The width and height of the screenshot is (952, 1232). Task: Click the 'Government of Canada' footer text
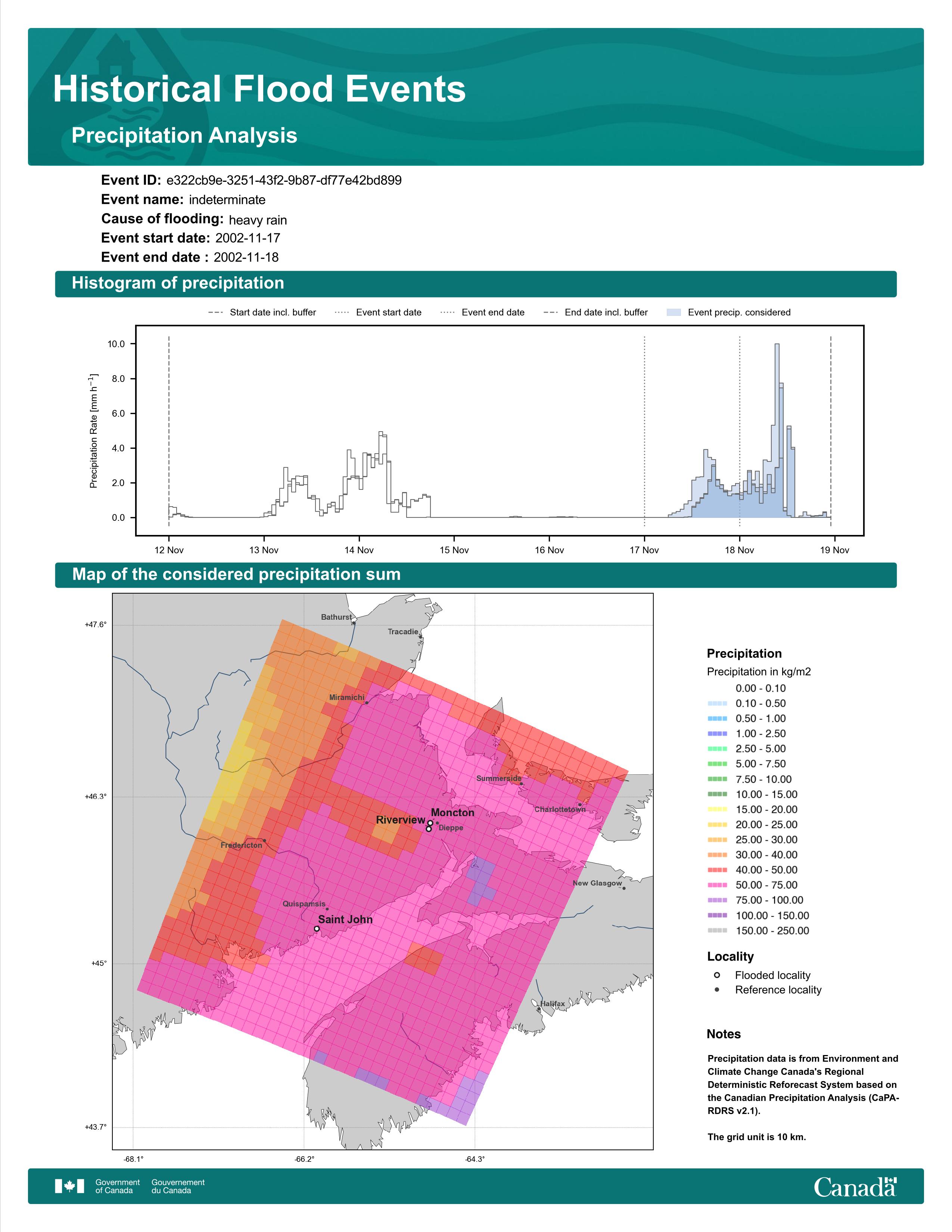point(117,1186)
